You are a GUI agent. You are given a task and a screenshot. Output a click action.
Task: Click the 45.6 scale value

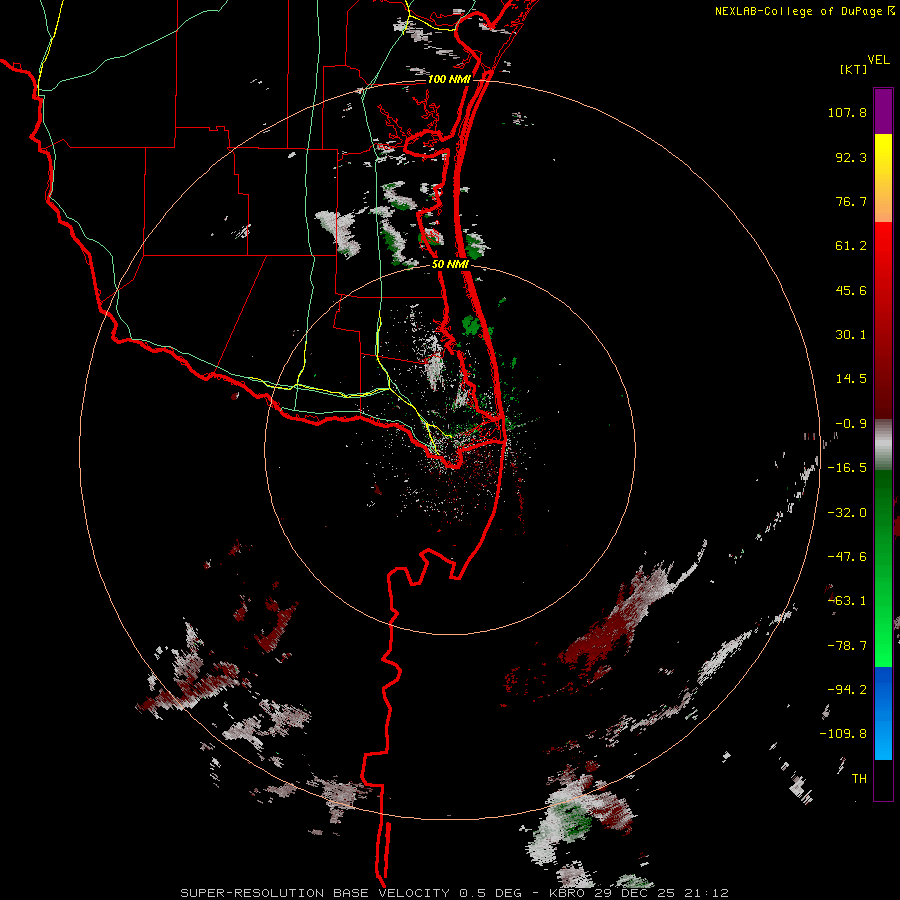[851, 290]
